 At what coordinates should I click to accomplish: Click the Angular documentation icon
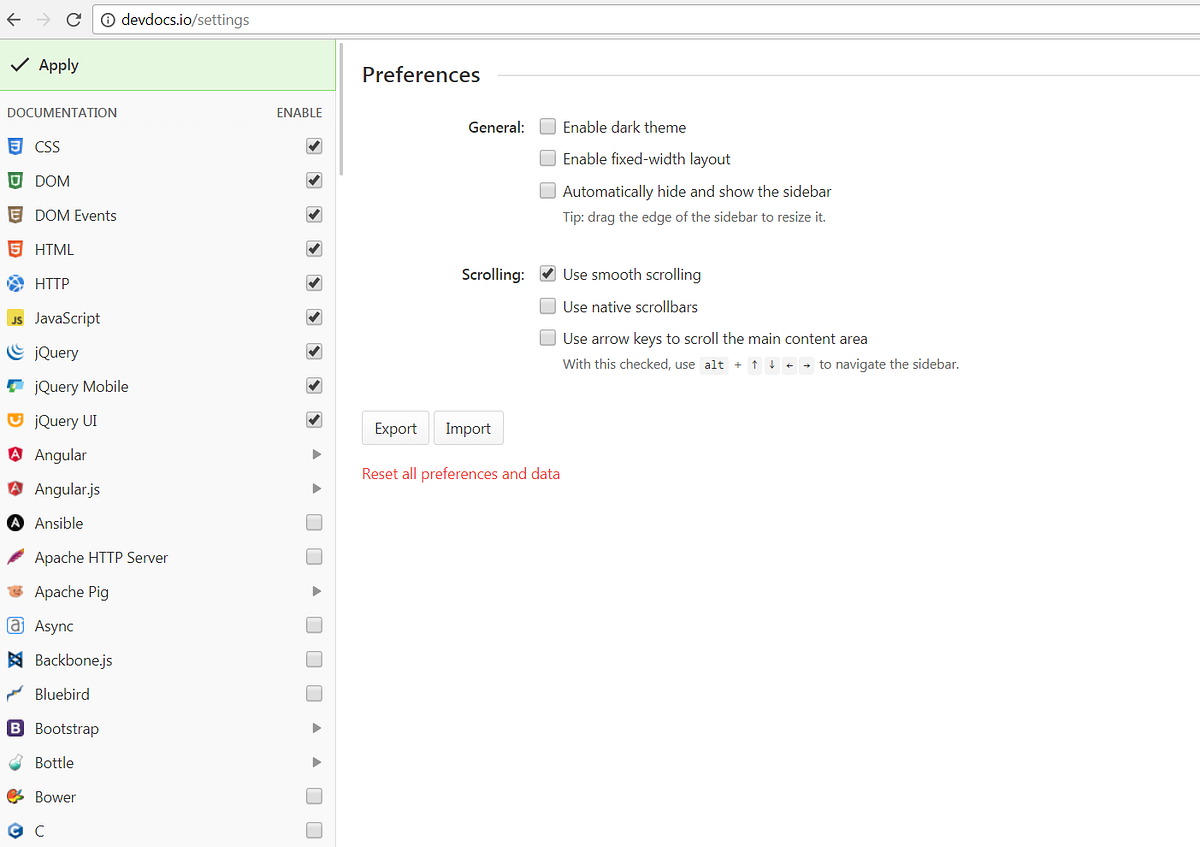pyautogui.click(x=15, y=454)
